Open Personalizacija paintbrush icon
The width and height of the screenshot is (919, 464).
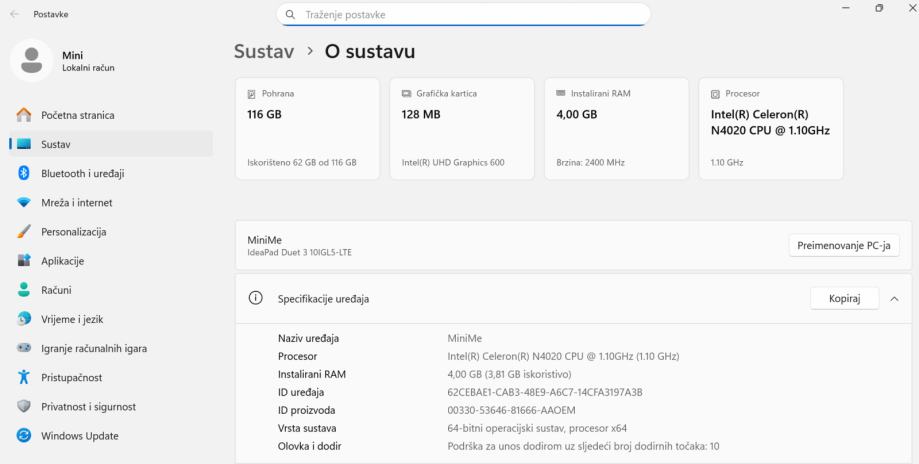pos(22,232)
